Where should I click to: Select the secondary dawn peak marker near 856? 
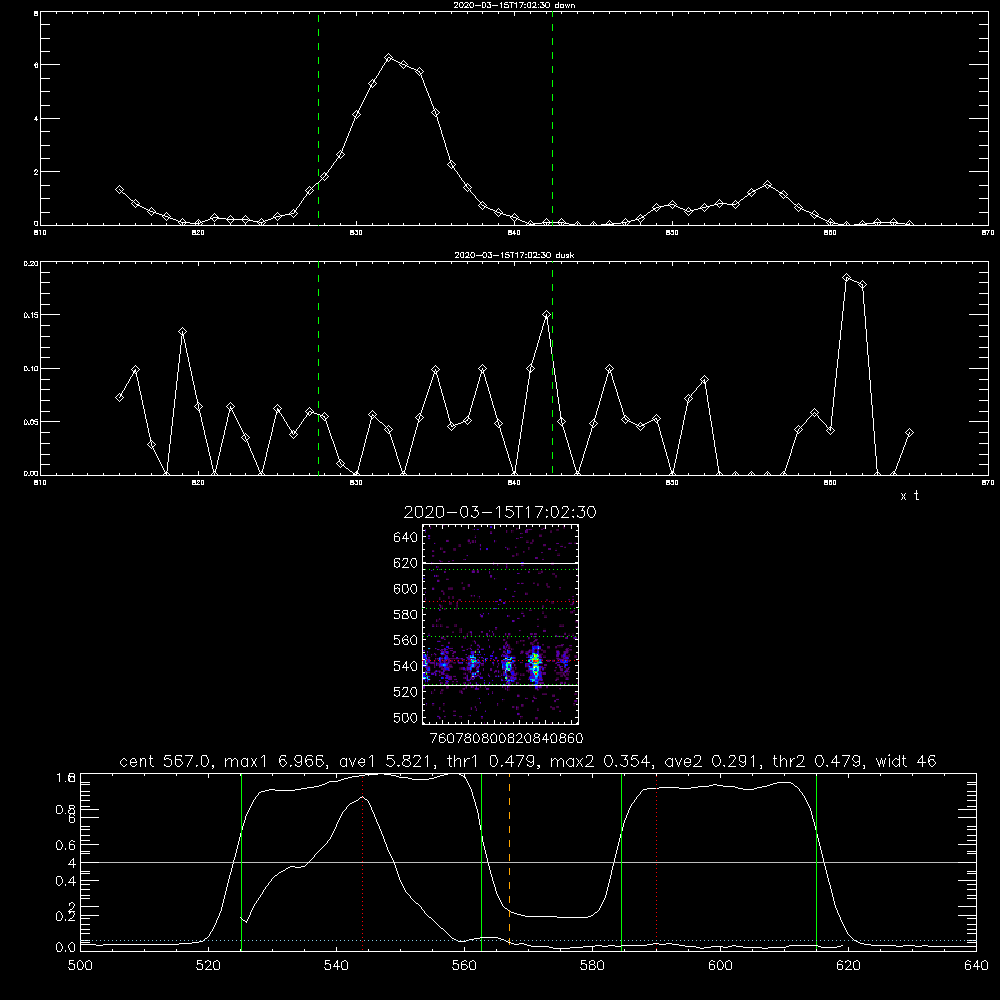[x=767, y=184]
